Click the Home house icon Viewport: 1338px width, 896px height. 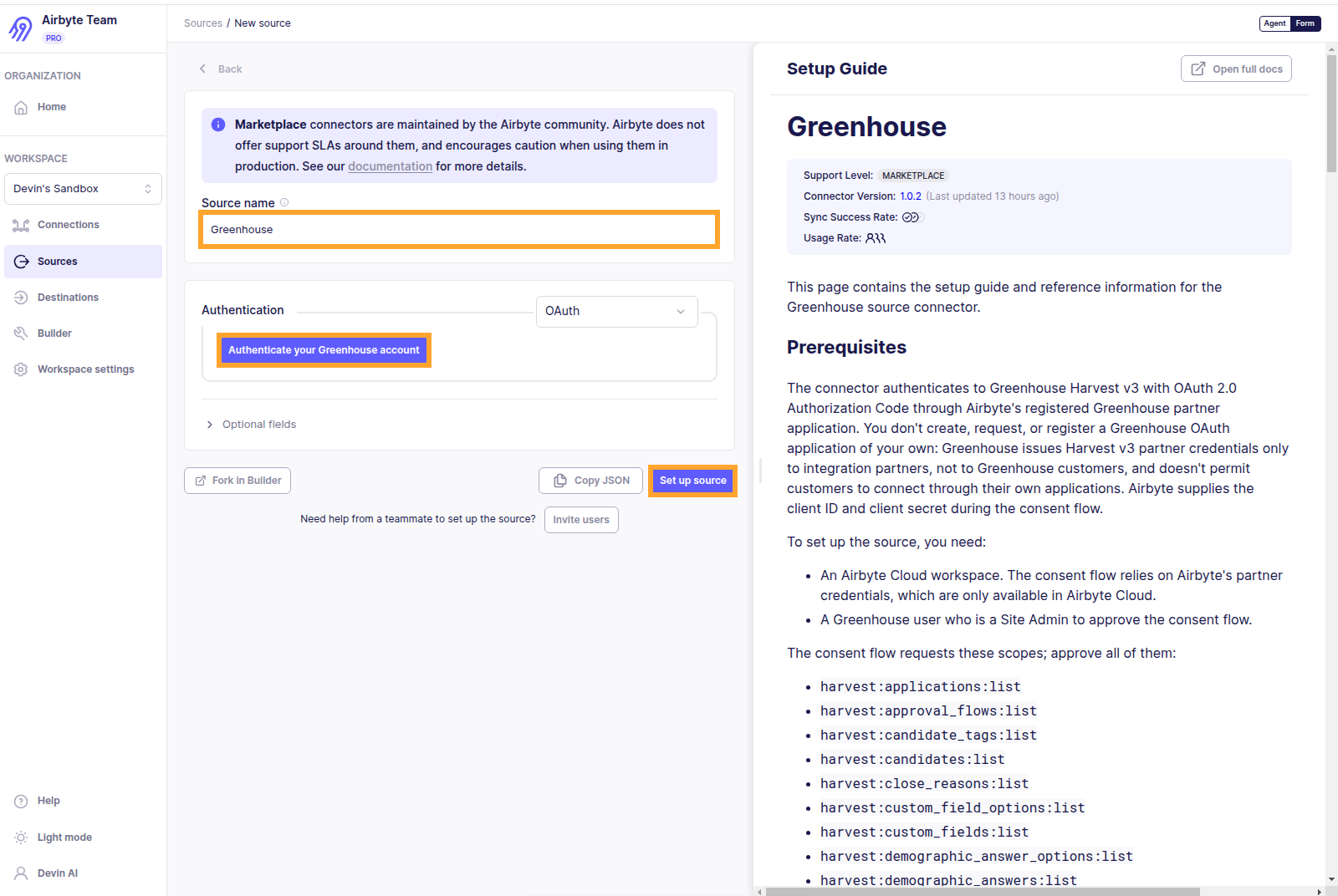(21, 107)
